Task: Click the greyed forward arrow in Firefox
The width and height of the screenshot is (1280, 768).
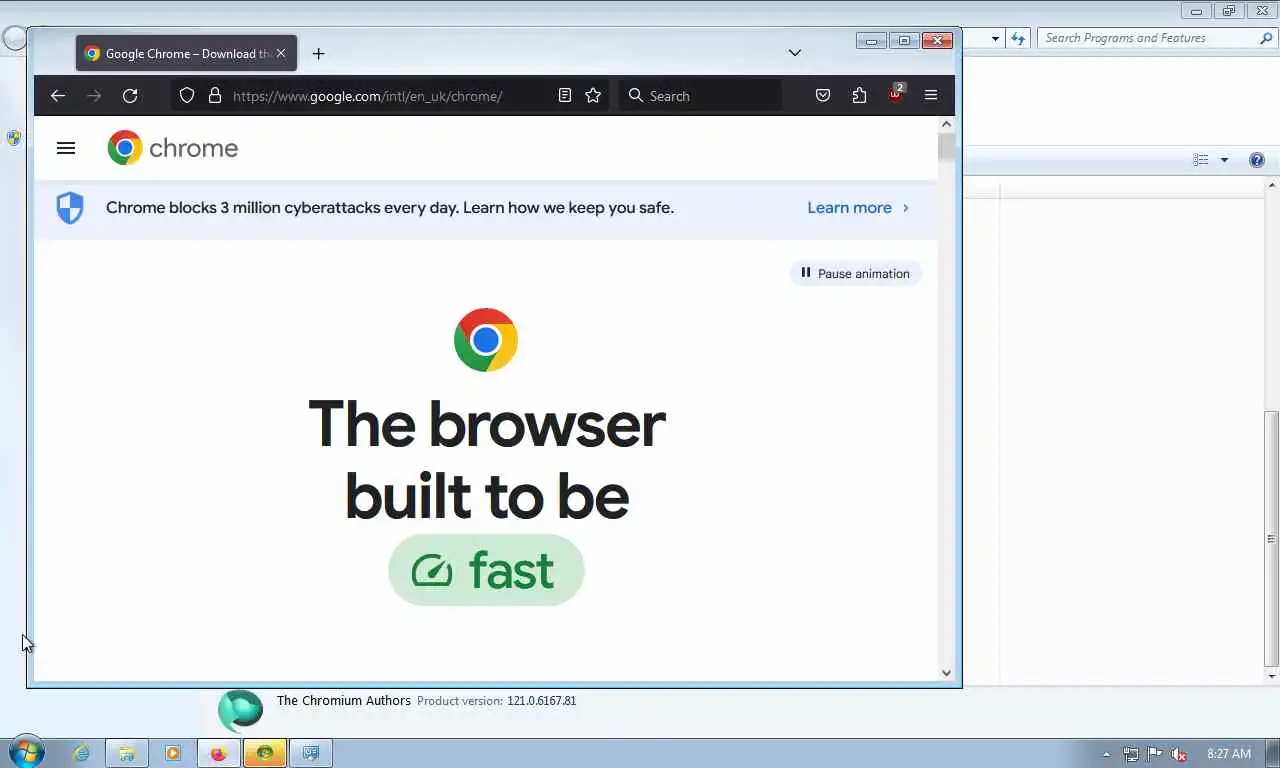Action: click(94, 96)
